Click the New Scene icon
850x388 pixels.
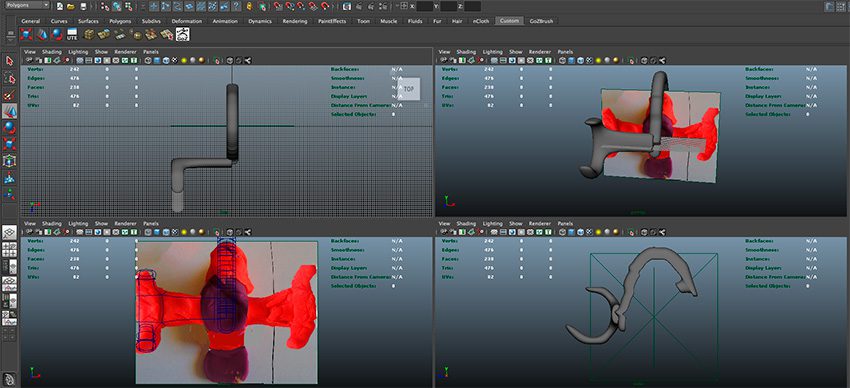pos(60,6)
